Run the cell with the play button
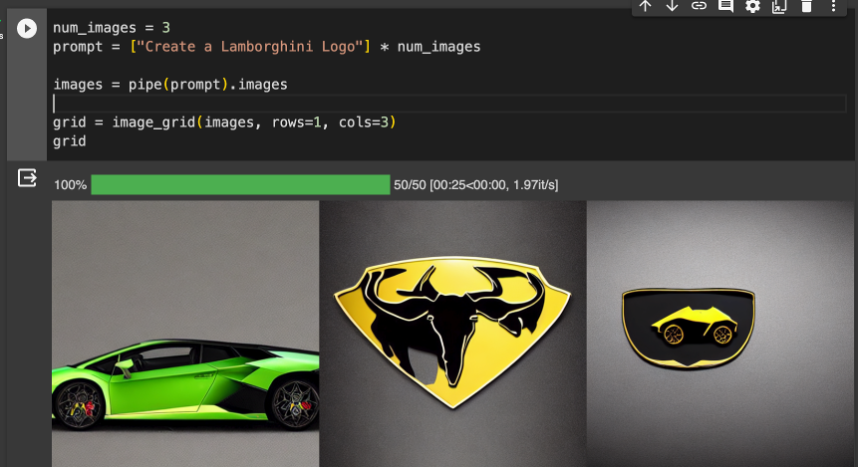Image resolution: width=858 pixels, height=468 pixels. coord(26,28)
